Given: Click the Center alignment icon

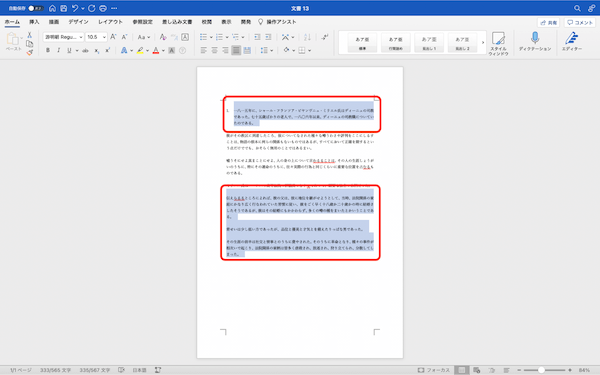Looking at the screenshot, I should point(214,50).
